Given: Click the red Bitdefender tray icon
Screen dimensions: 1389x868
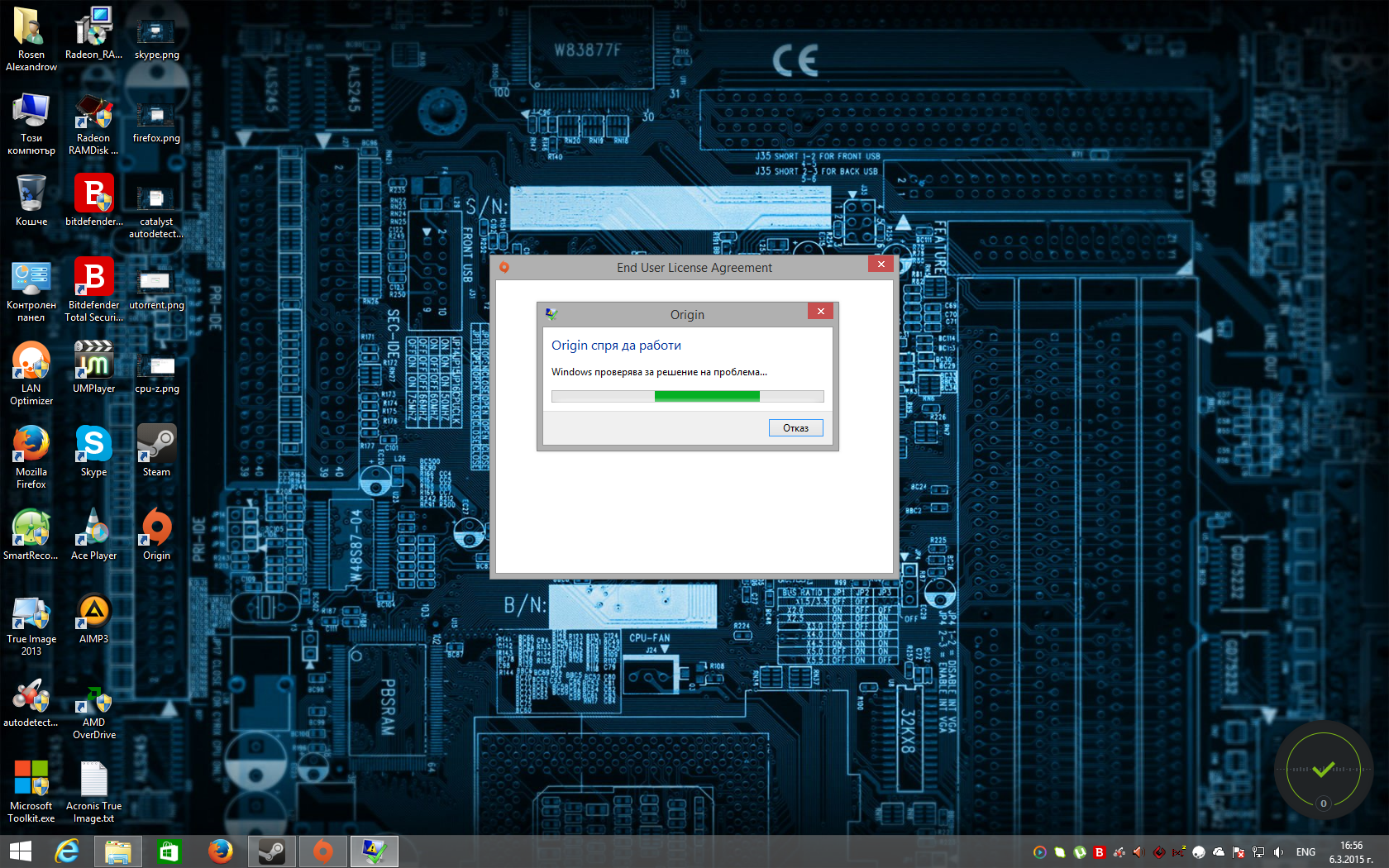Looking at the screenshot, I should tap(1100, 852).
